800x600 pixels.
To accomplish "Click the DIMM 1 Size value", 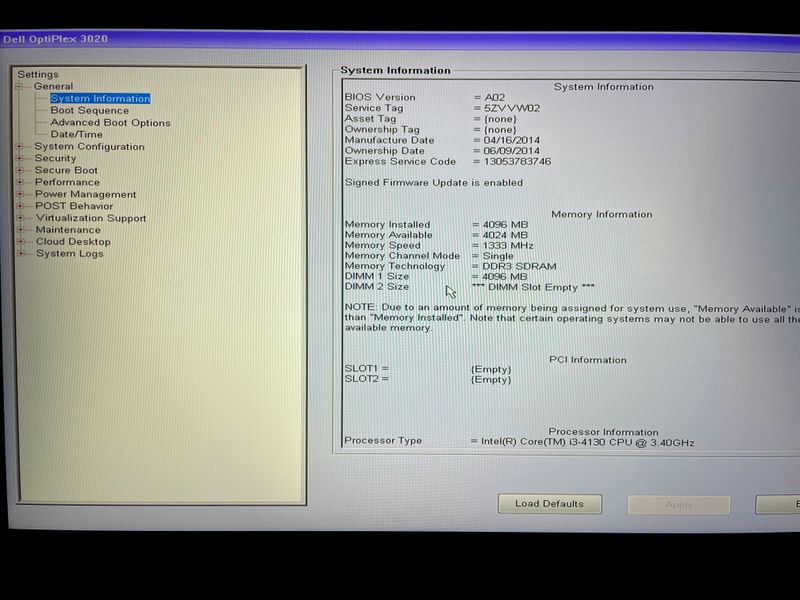I will point(505,277).
